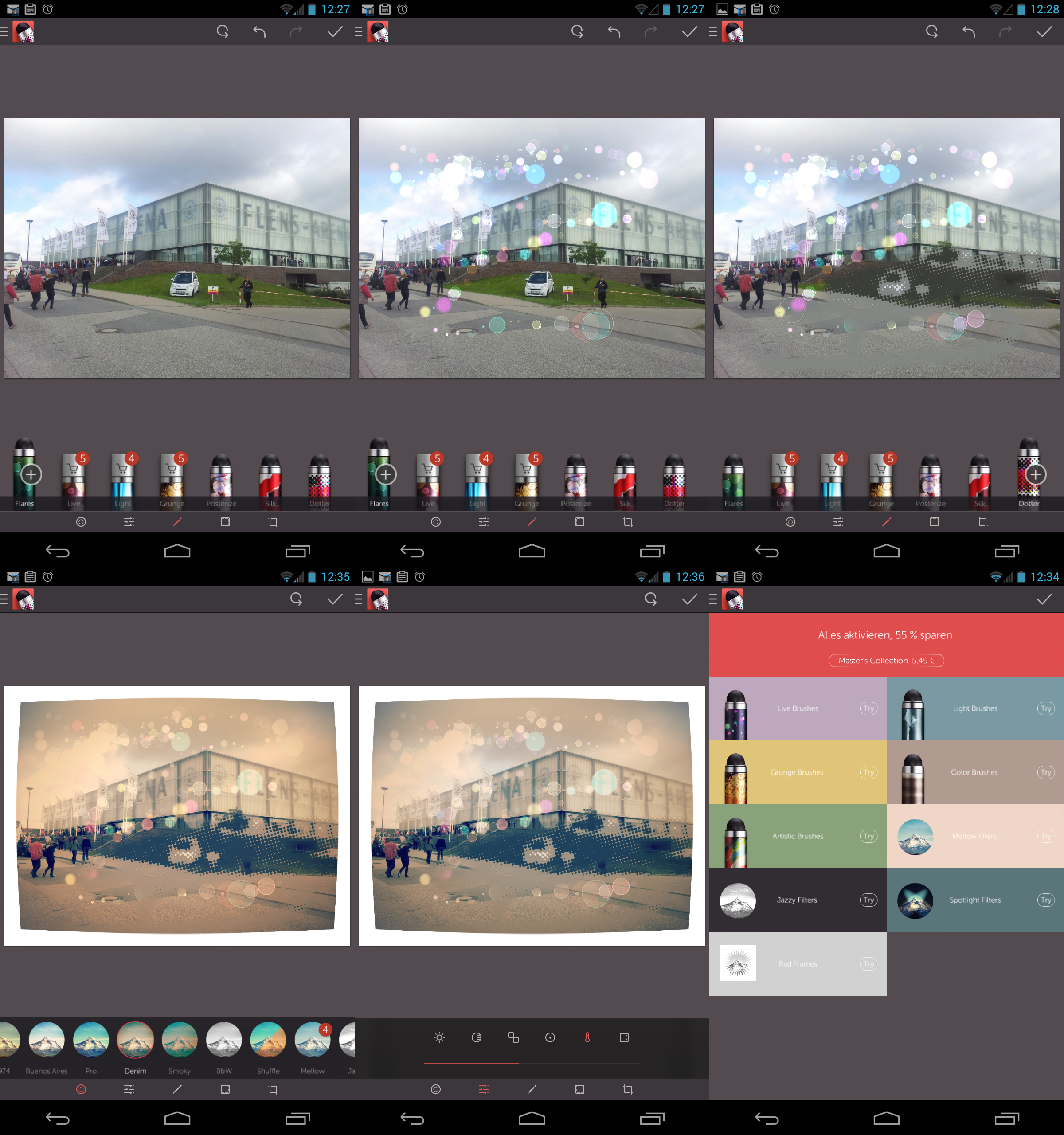
Task: Undo last stroke in the 12:28 screen
Action: 968,31
